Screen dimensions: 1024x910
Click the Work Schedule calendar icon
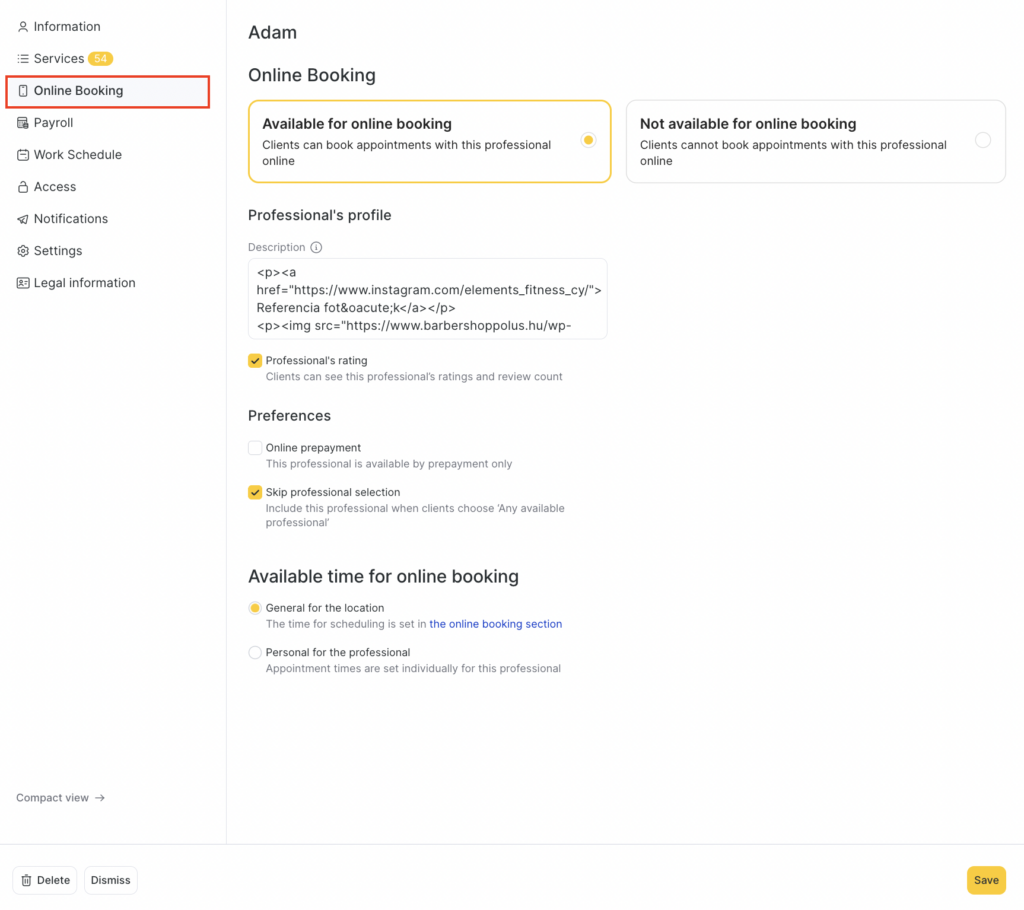[23, 155]
